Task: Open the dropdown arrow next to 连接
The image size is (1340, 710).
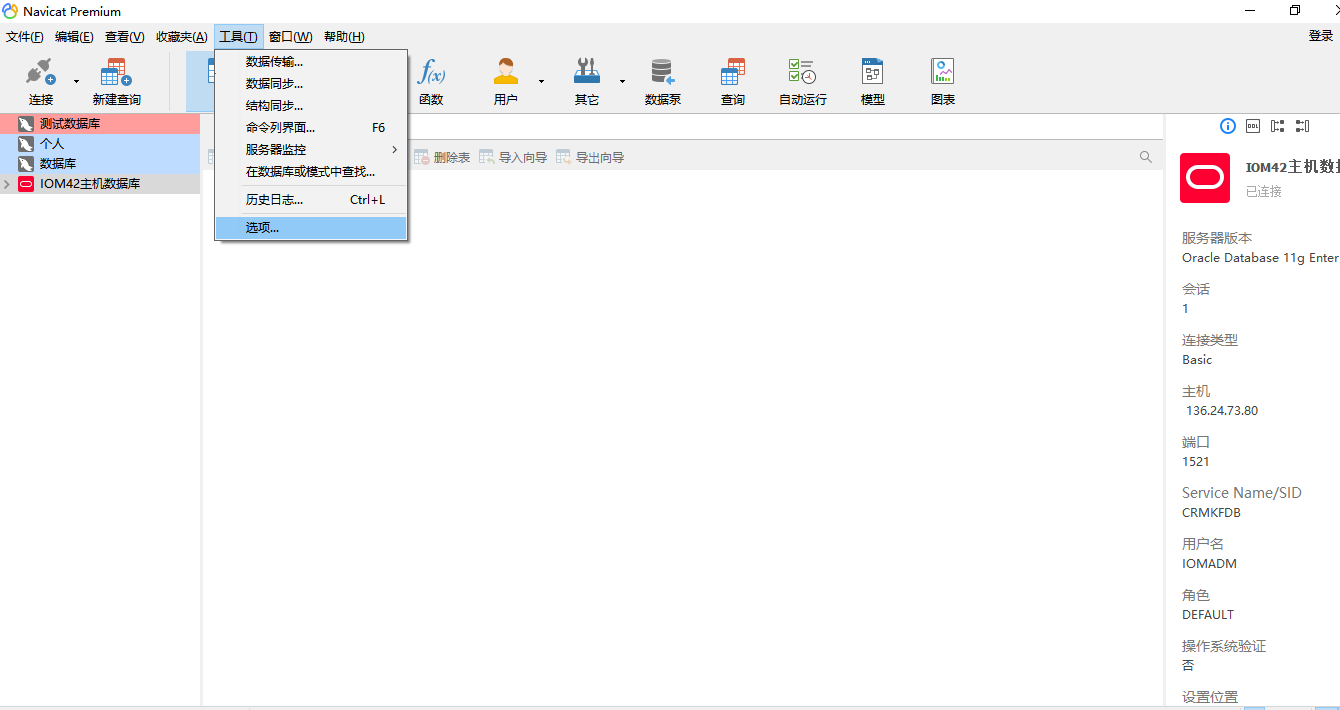Action: pos(75,80)
